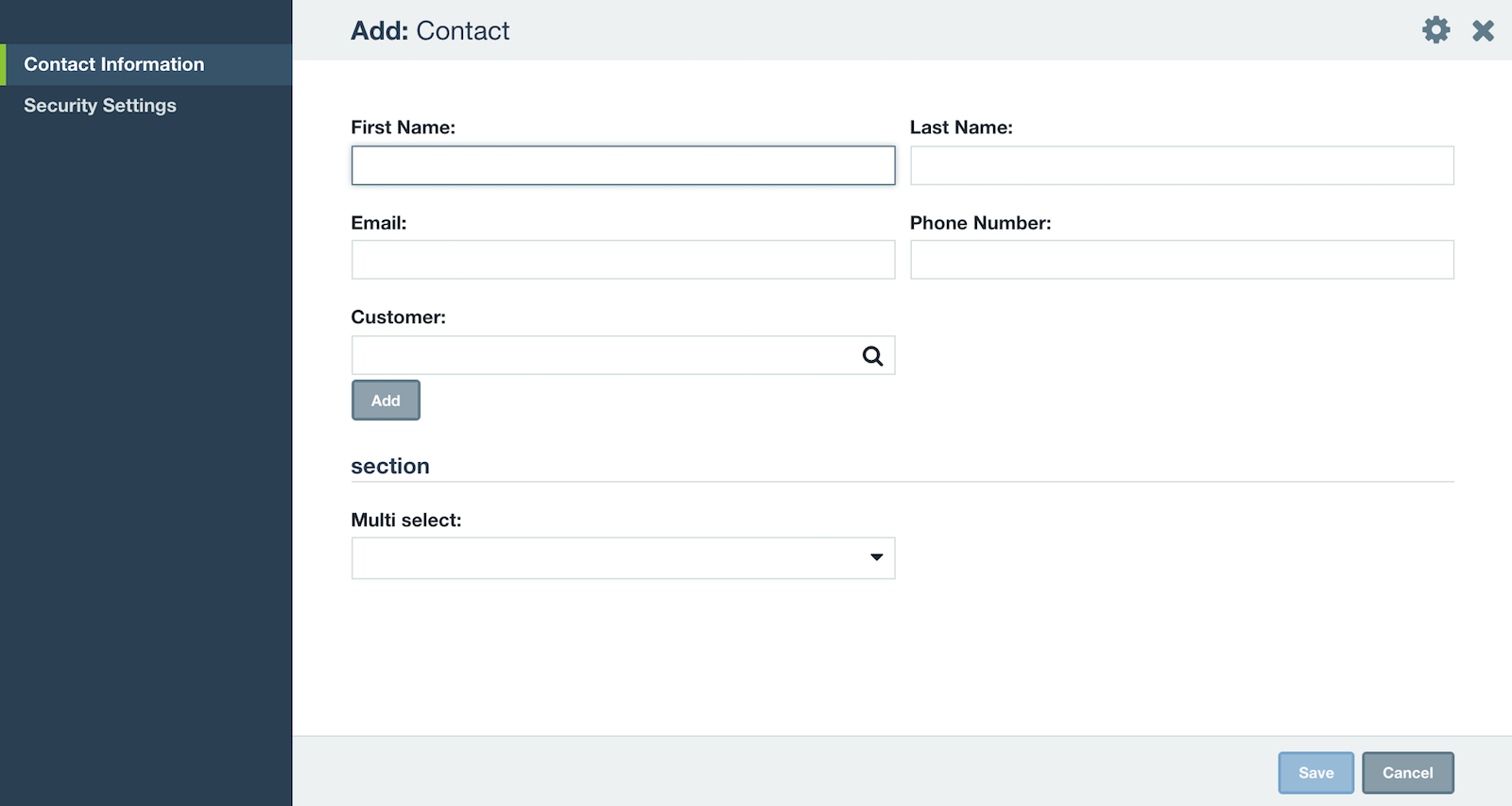Open the Multi select dropdown arrow

tap(877, 557)
